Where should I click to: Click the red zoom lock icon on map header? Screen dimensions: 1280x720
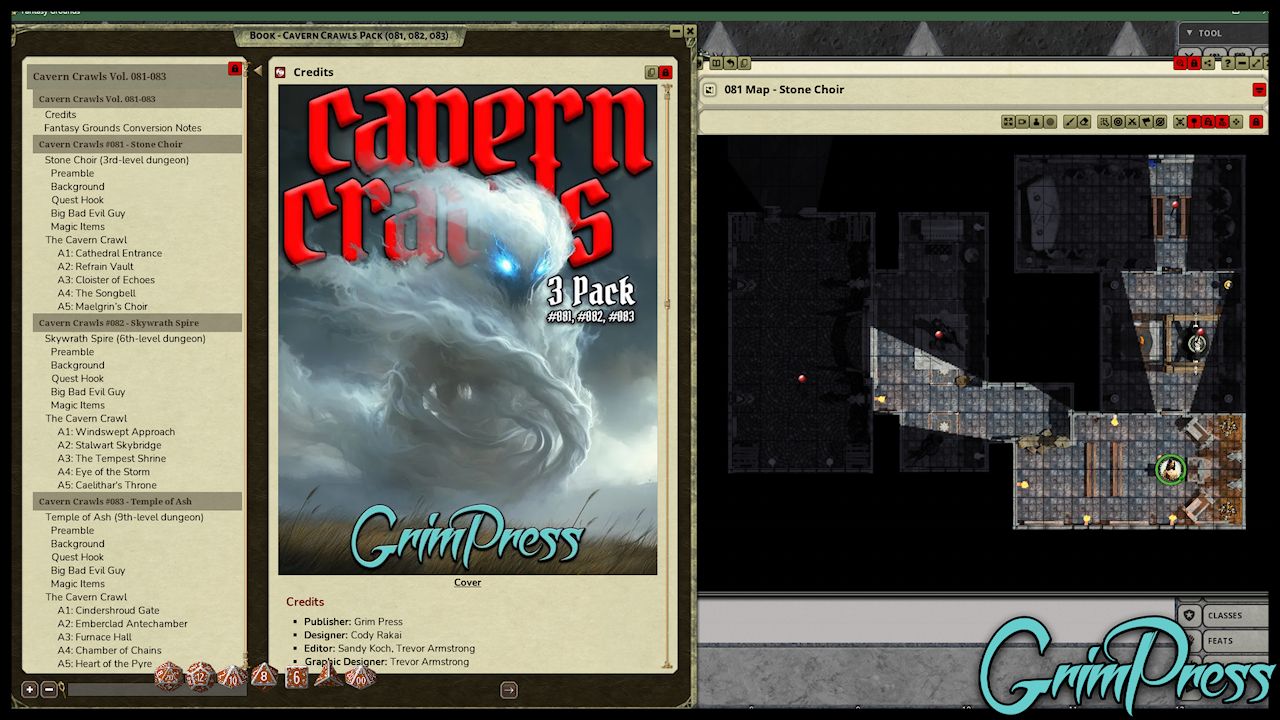click(x=1180, y=63)
